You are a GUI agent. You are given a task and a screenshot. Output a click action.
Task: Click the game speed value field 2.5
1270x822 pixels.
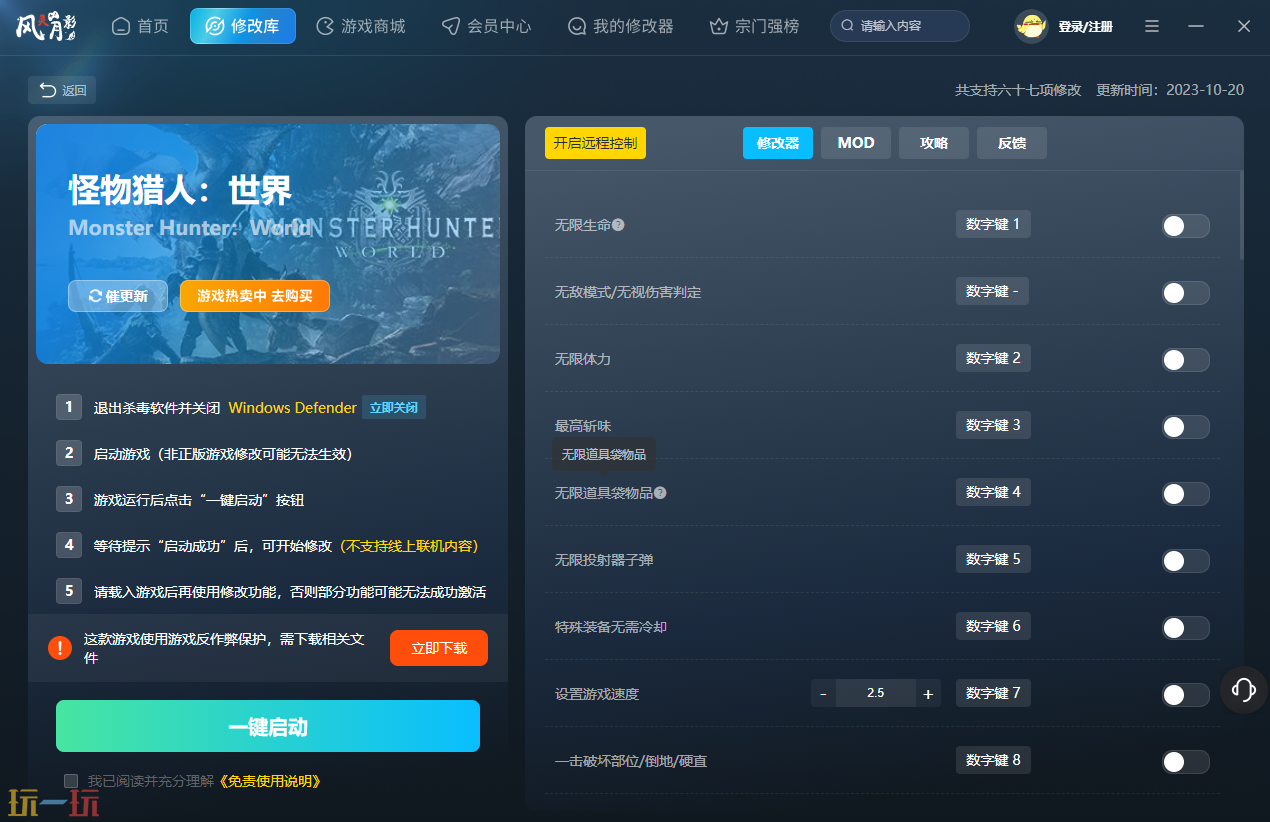click(875, 693)
